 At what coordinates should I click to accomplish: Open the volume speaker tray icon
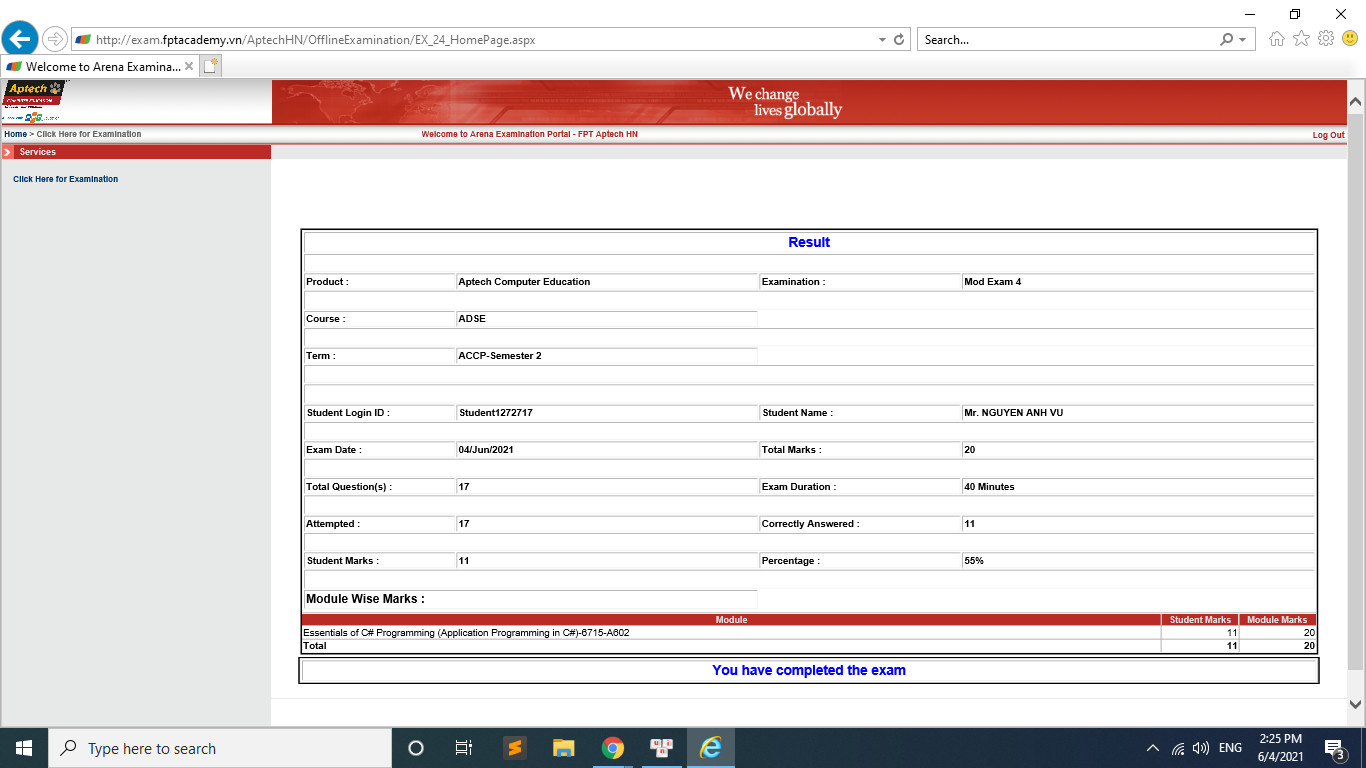[x=1201, y=748]
